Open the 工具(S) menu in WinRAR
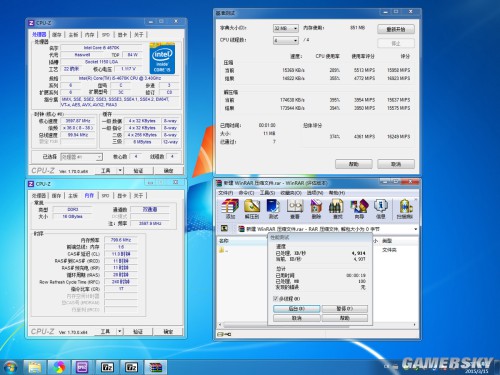500x375 pixels. [x=267, y=193]
